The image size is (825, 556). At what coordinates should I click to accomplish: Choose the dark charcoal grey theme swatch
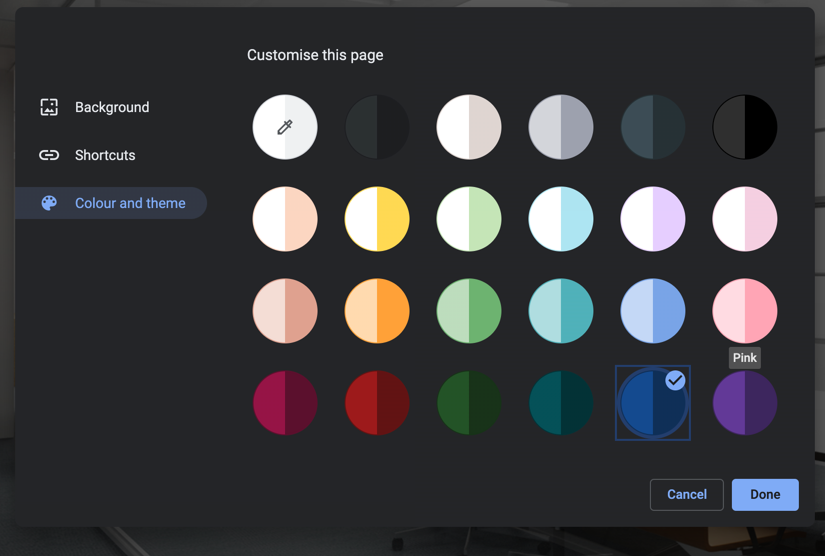tap(377, 127)
